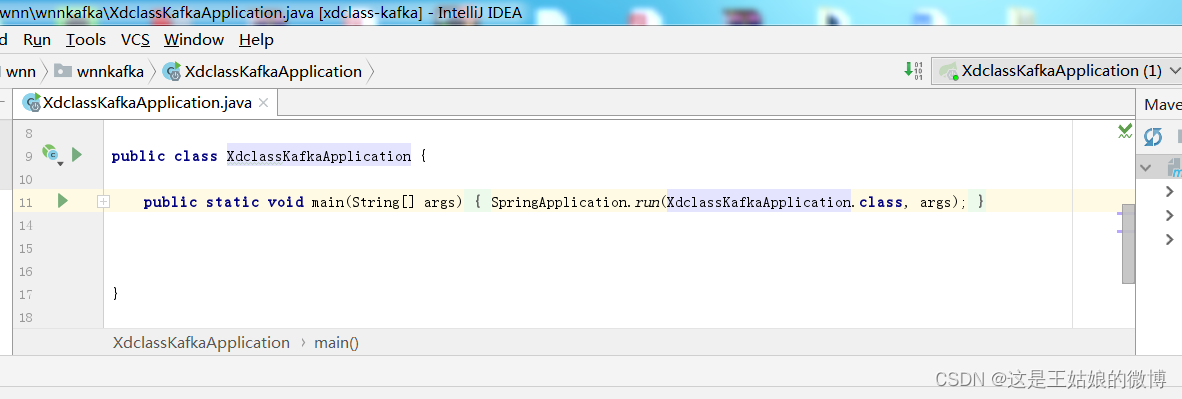This screenshot has width=1182, height=399.
Task: Click the editor vertical scrollbar thumb
Action: click(x=1128, y=243)
